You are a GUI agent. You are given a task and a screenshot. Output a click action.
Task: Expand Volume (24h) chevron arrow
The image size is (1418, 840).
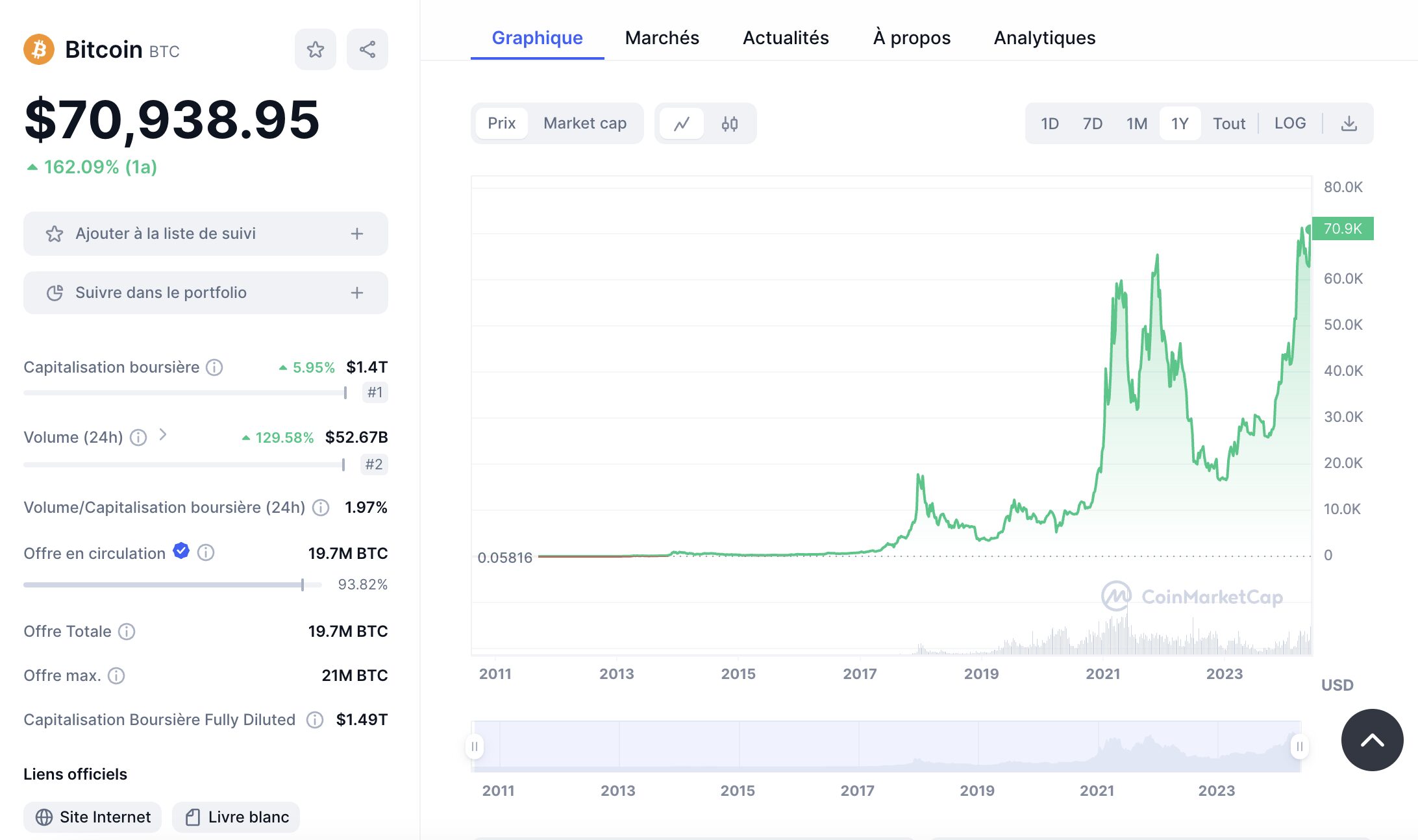click(x=163, y=434)
